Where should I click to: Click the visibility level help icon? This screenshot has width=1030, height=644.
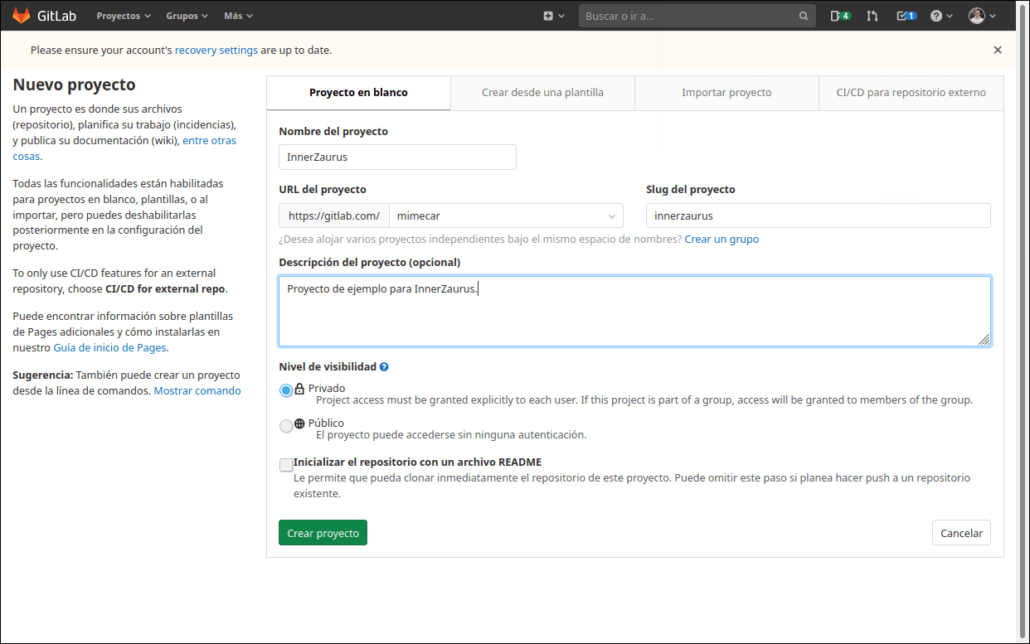click(x=384, y=367)
